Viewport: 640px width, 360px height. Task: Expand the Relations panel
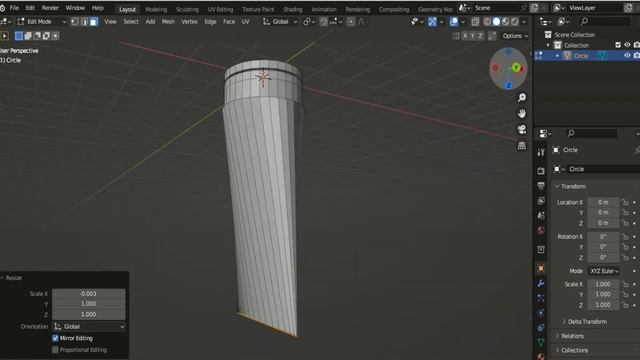(569, 336)
